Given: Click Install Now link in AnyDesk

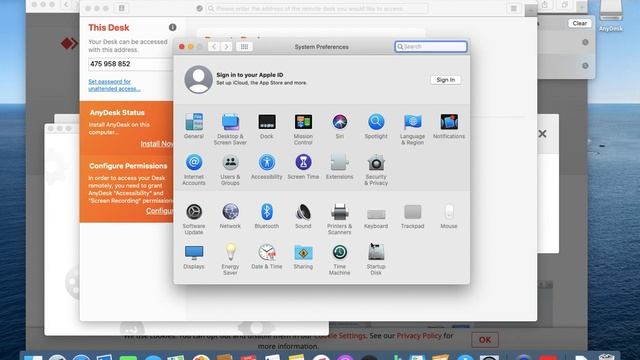Looking at the screenshot, I should (x=157, y=144).
